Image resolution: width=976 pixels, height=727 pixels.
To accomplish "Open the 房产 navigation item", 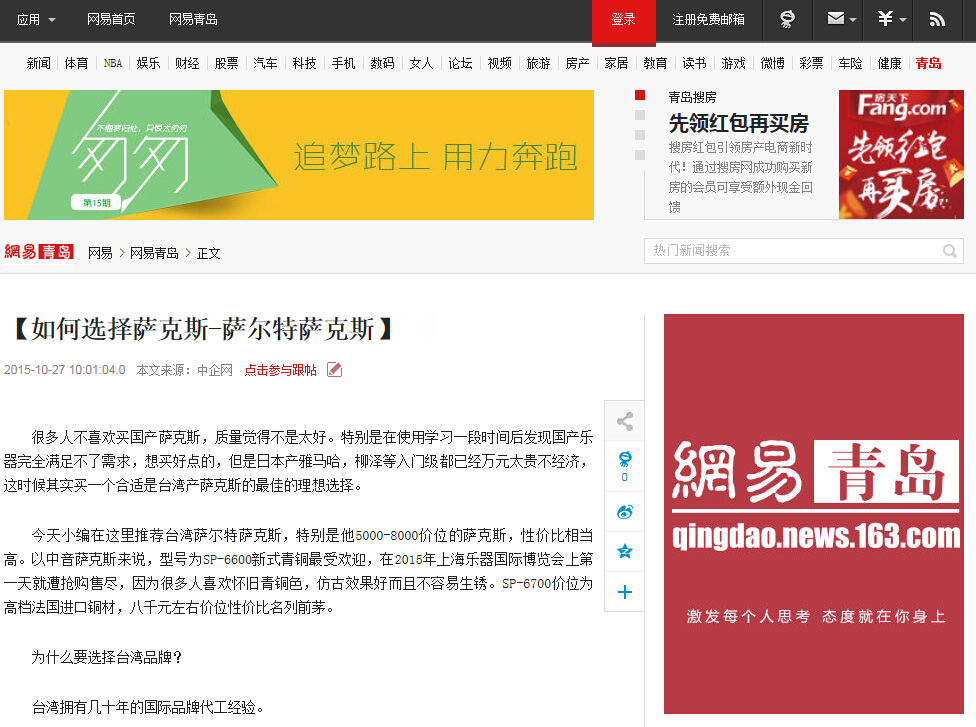I will pos(578,63).
